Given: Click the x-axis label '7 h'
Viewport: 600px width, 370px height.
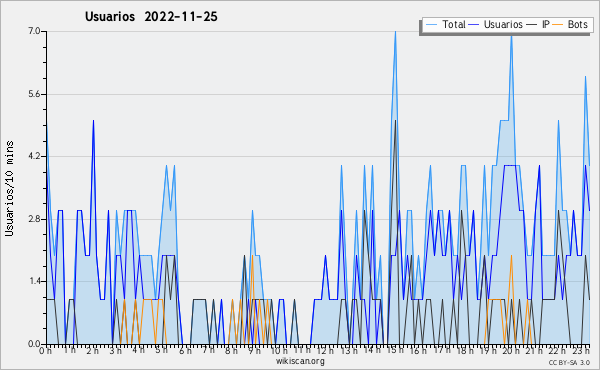Looking at the screenshot, I should pos(209,350).
